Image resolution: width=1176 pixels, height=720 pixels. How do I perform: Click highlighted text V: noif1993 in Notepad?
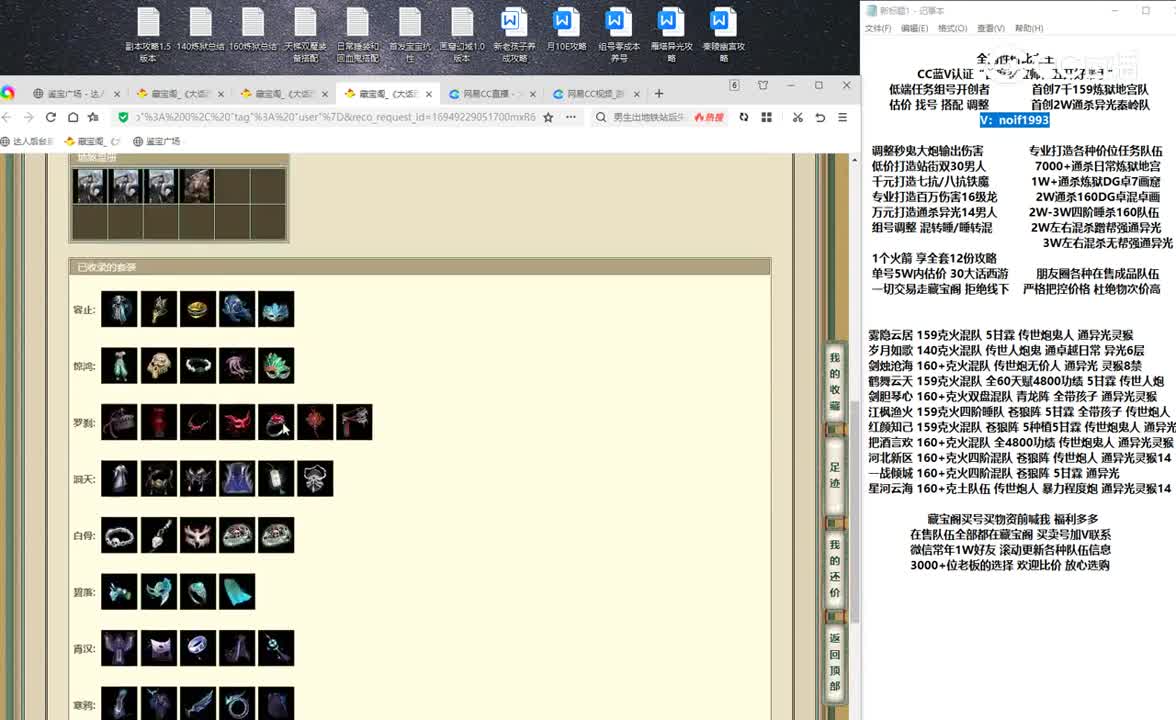(1014, 120)
